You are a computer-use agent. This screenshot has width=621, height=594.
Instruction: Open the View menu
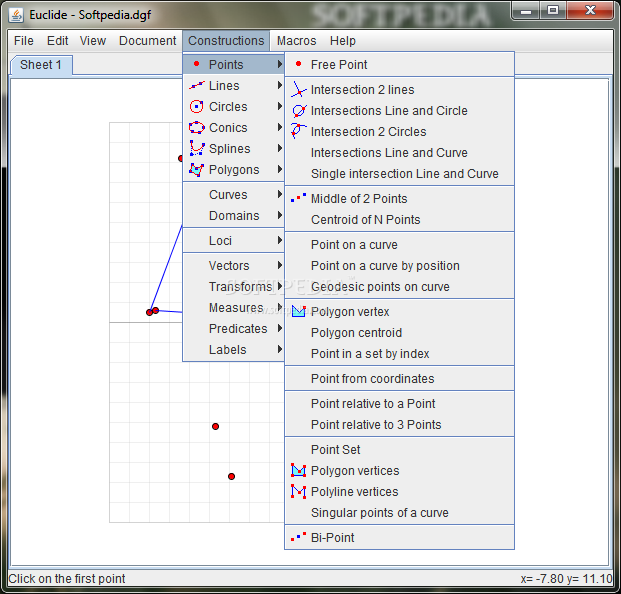click(x=93, y=41)
